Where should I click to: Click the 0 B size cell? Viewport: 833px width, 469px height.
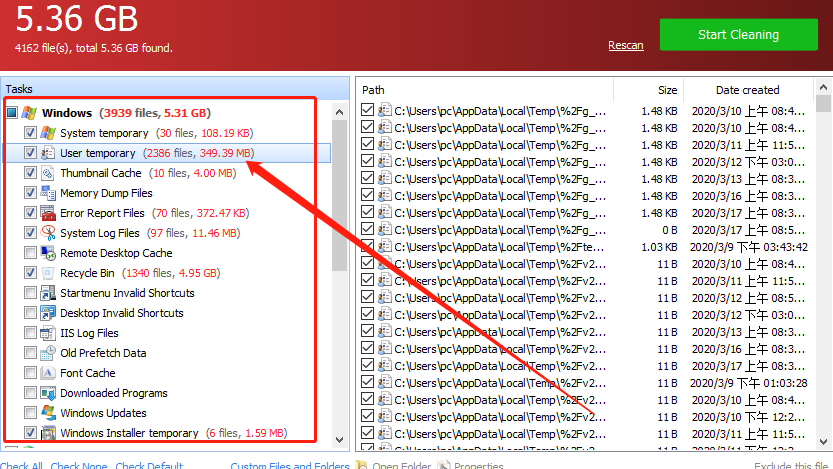coord(669,230)
